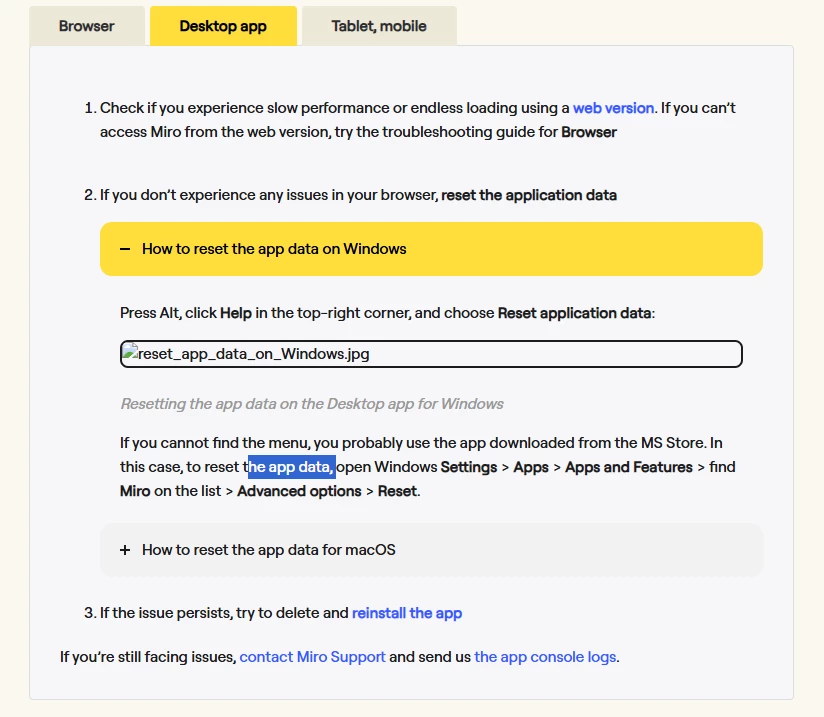The height and width of the screenshot is (717, 824).
Task: Click the bold 'Miro' before 'on the list'
Action: (x=135, y=491)
